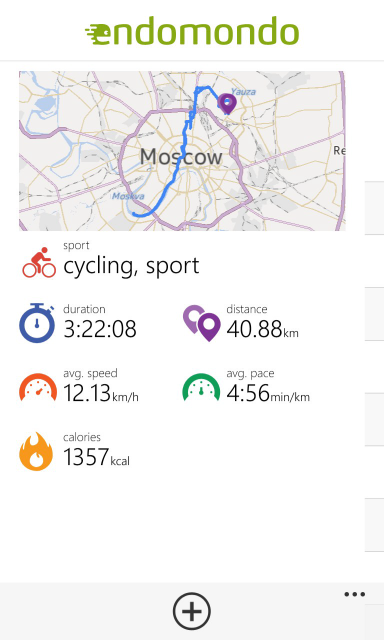Tap the 12.13 km/h average speed value
Image resolution: width=384 pixels, height=640 pixels.
pyautogui.click(x=101, y=393)
